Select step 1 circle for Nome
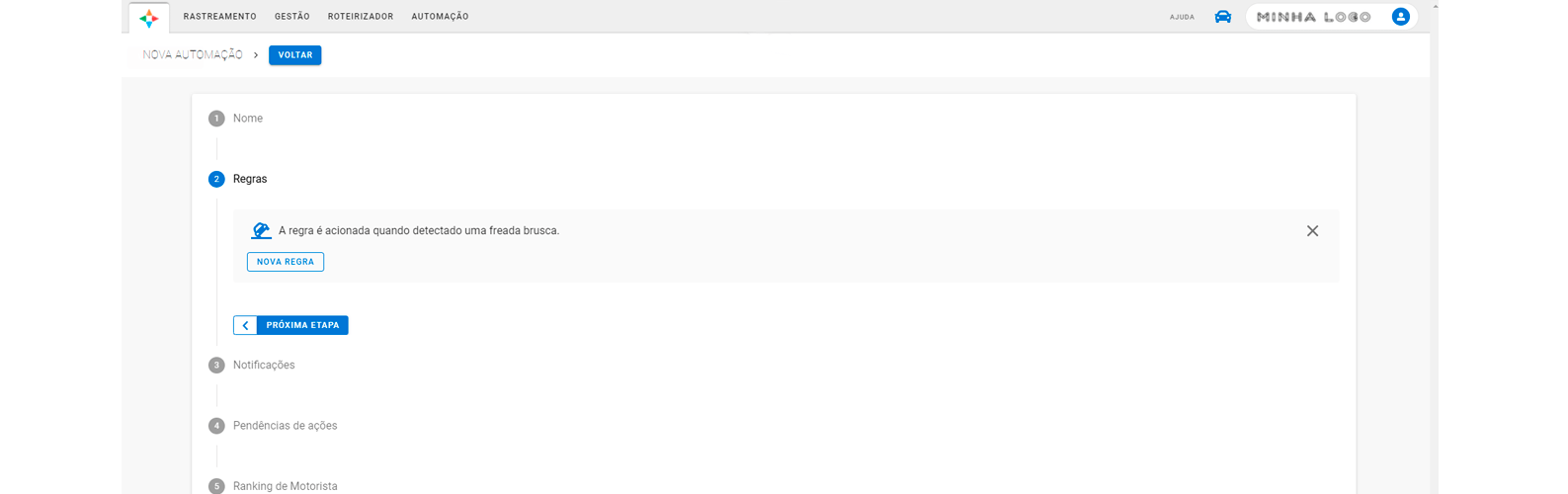 pos(216,119)
